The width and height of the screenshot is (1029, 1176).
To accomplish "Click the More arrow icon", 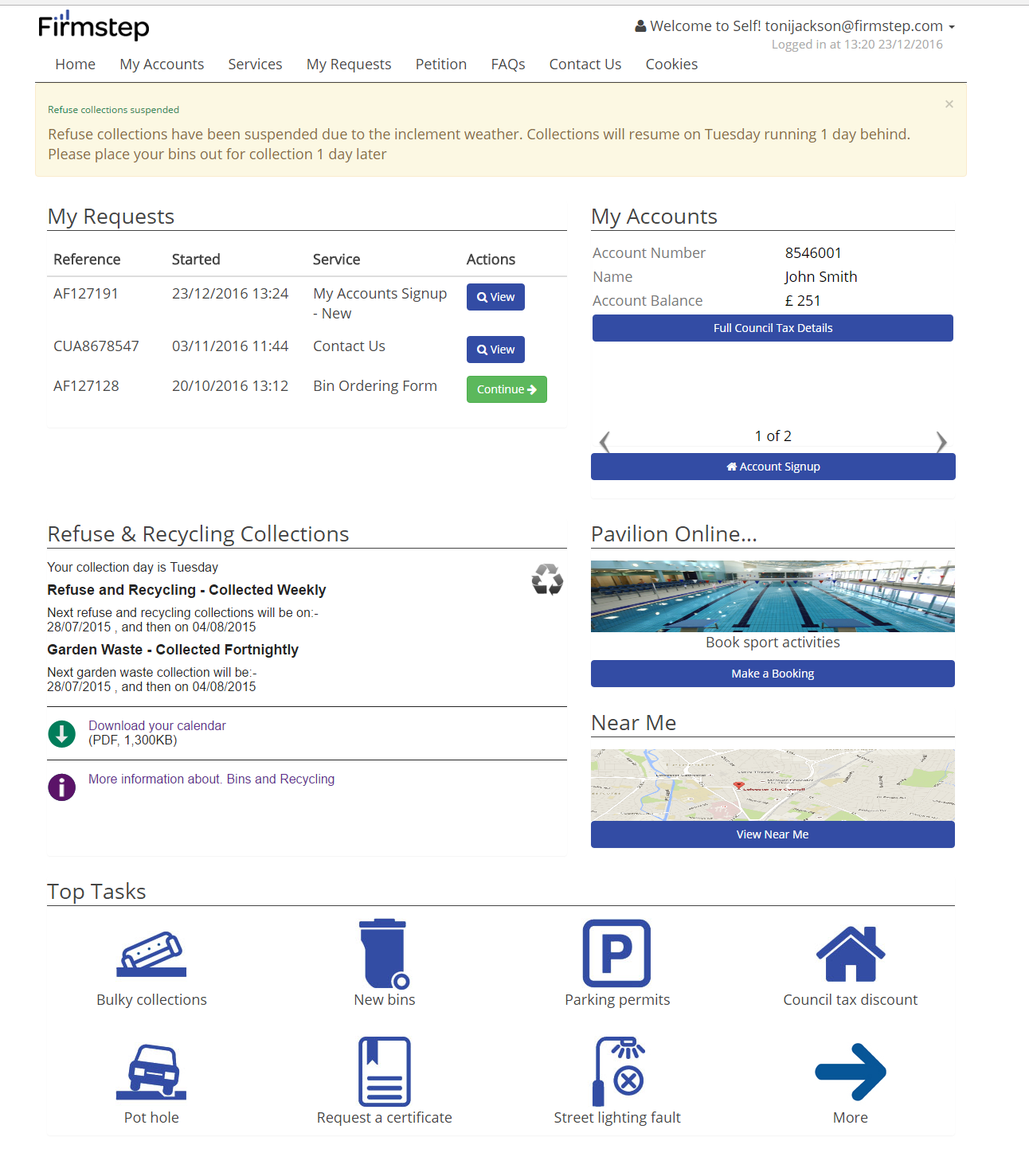I will click(849, 1072).
